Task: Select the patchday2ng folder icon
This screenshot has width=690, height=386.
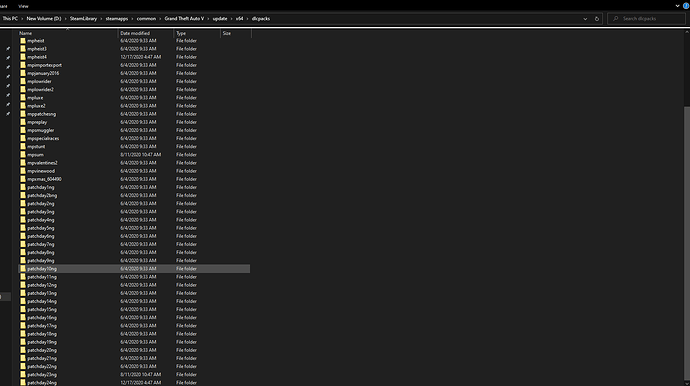Action: coord(23,203)
